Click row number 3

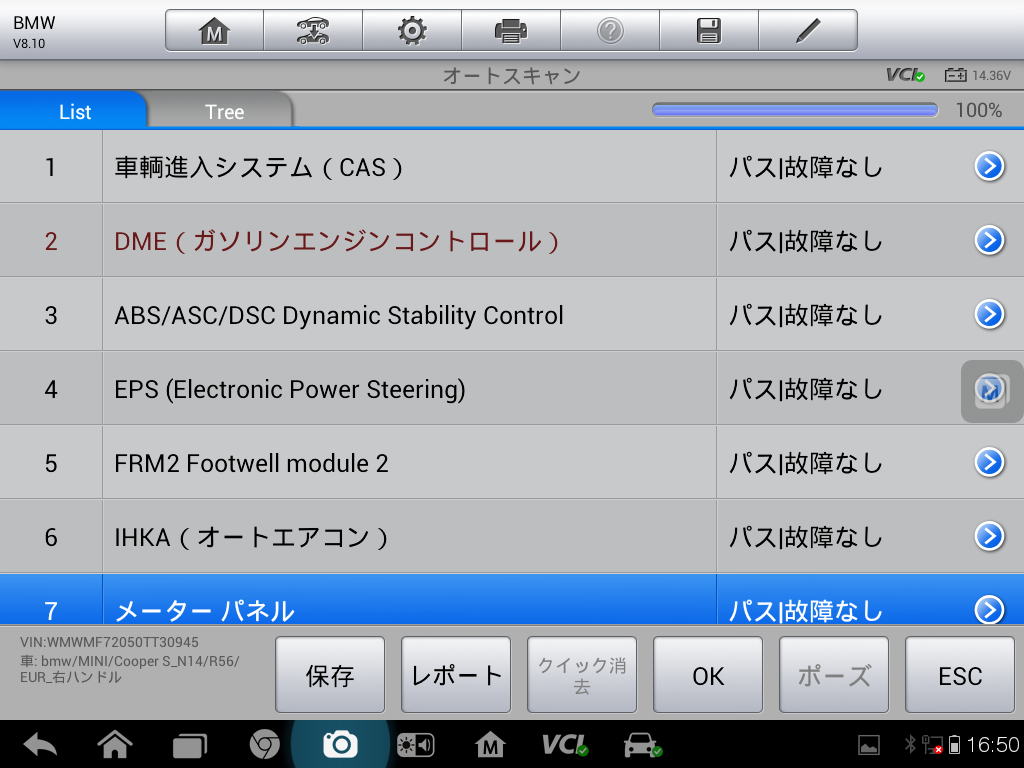51,315
